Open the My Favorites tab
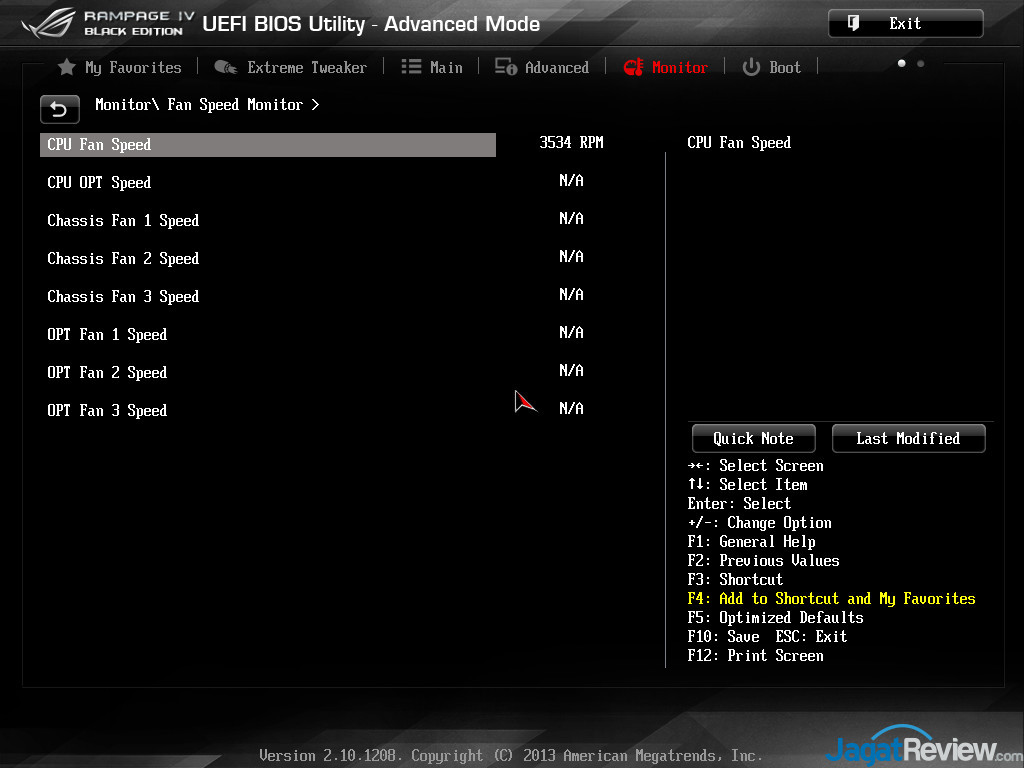This screenshot has height=768, width=1024. [120, 67]
